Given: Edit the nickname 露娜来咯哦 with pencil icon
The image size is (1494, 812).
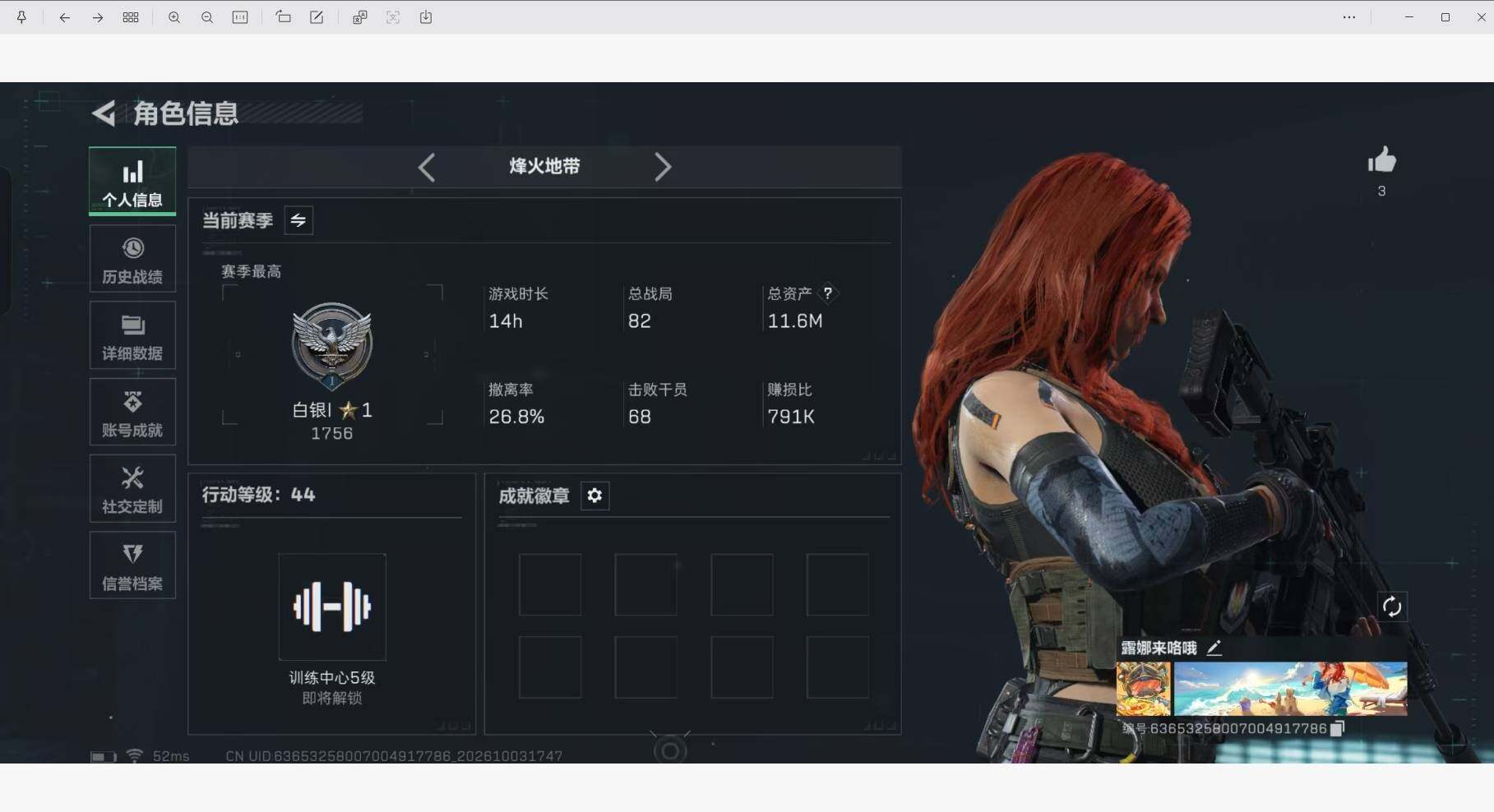Looking at the screenshot, I should click(x=1214, y=648).
